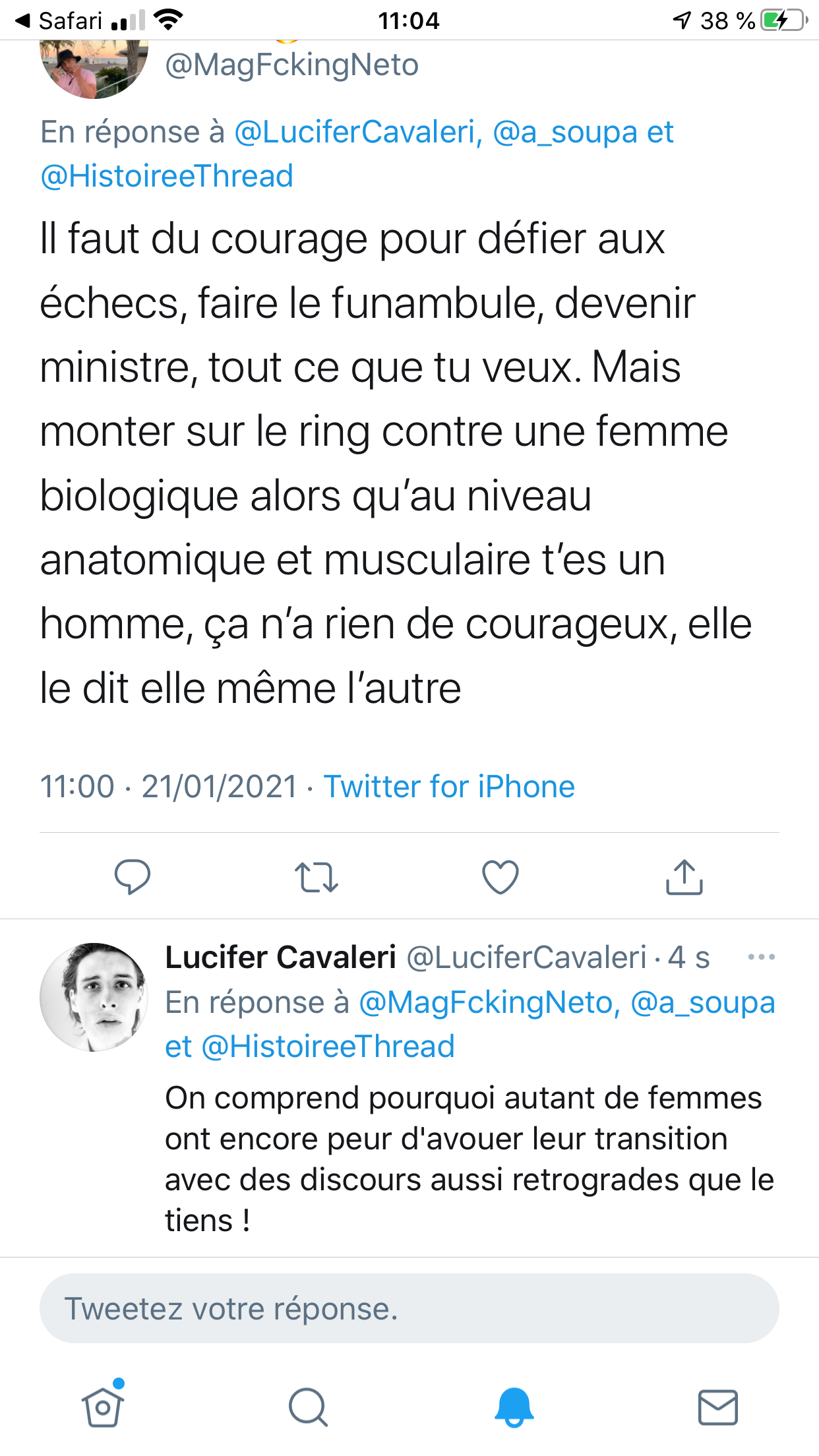
Task: Open the Notifications bell tab
Action: [514, 1407]
